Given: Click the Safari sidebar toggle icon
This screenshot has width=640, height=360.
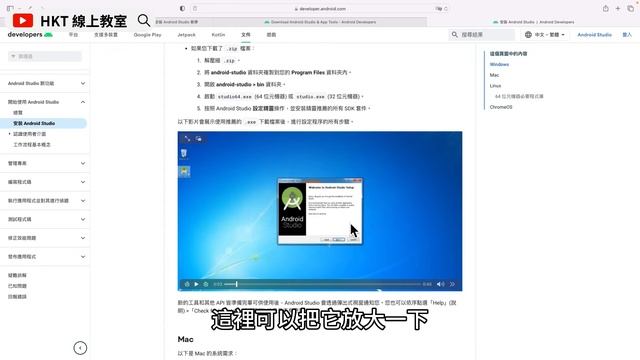Looking at the screenshot, I should pyautogui.click(x=10, y=8).
